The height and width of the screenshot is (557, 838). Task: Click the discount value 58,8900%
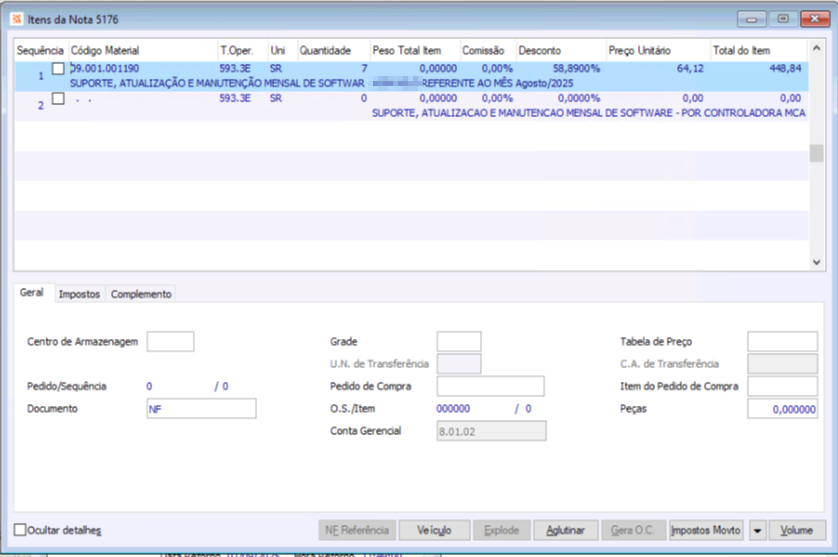pyautogui.click(x=576, y=68)
